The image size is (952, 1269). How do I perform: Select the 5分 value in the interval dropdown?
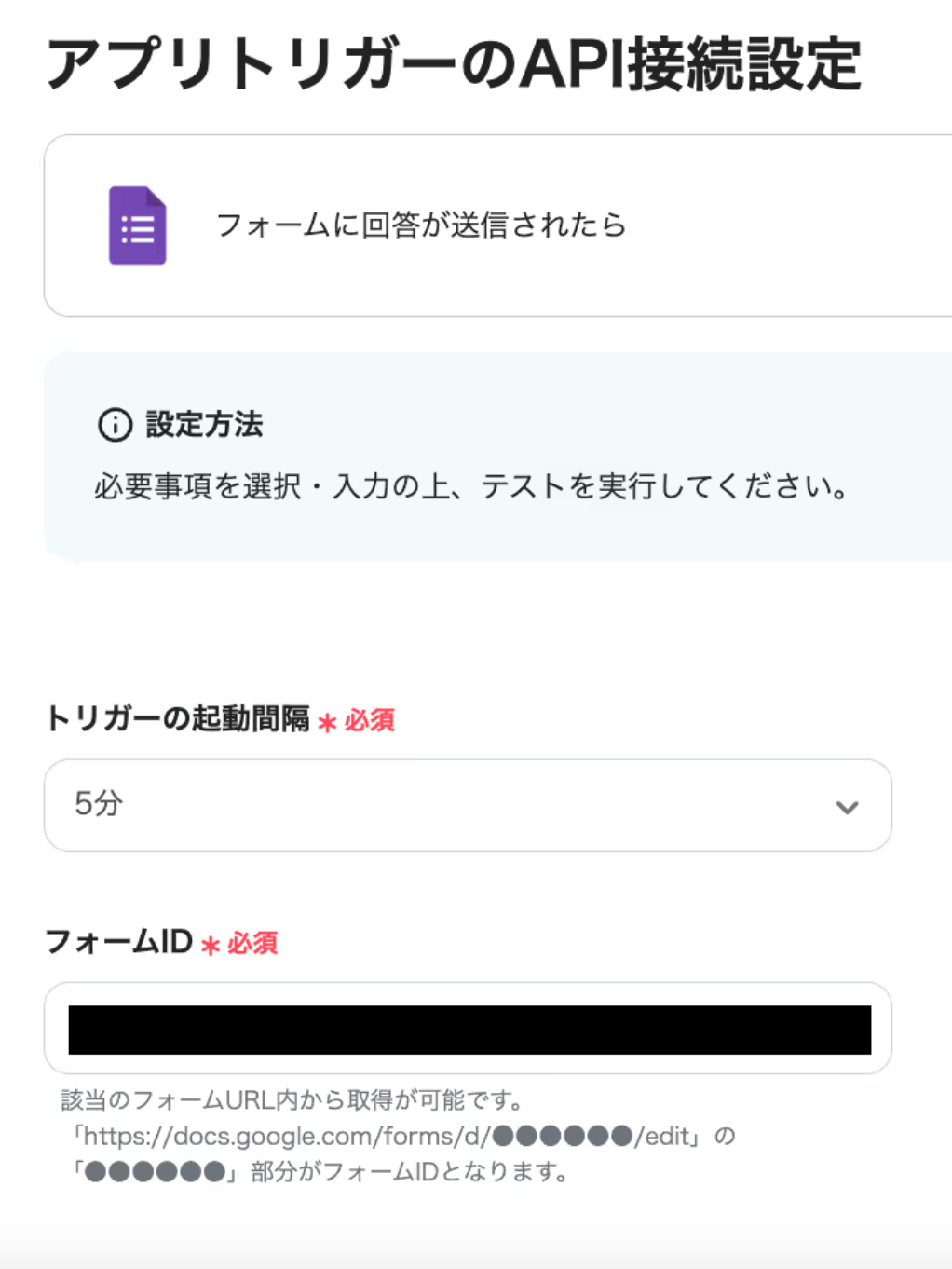pyautogui.click(x=99, y=803)
